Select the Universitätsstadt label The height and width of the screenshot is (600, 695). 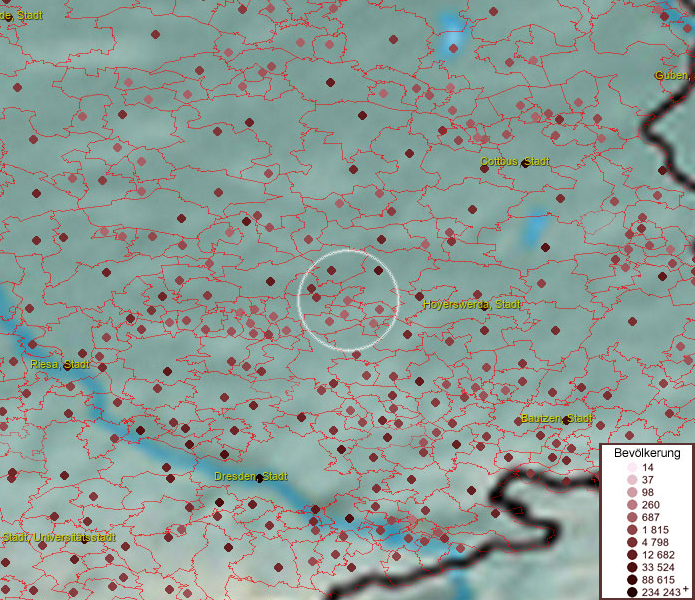[x=59, y=538]
